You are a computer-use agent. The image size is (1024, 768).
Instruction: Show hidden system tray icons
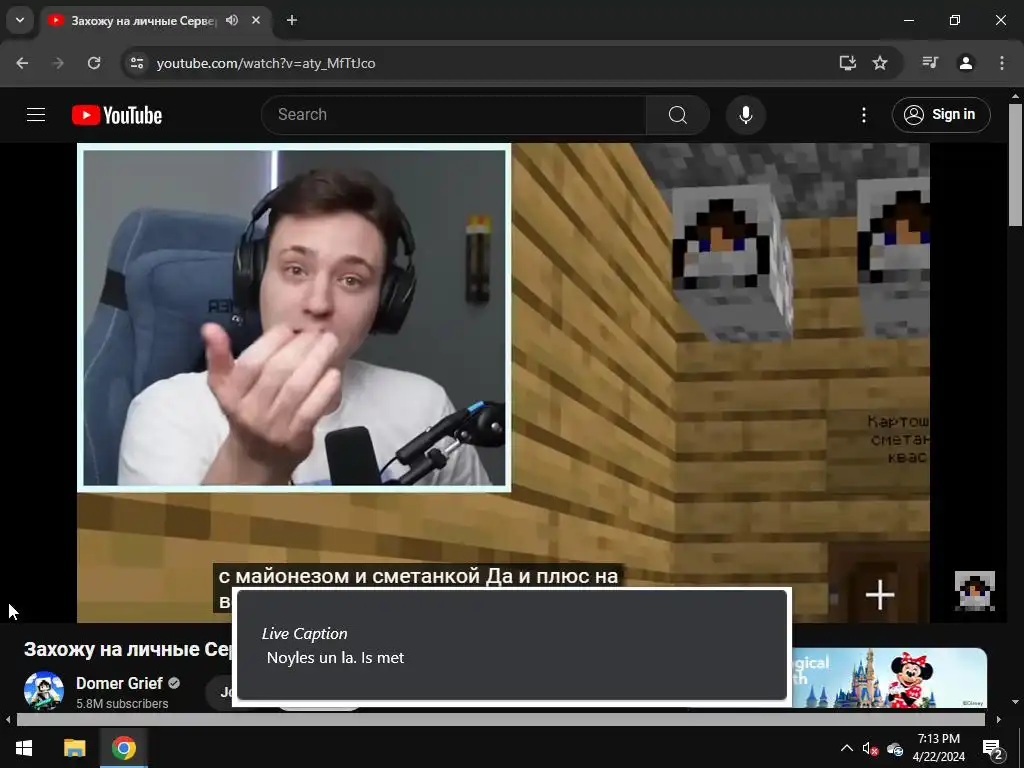coord(846,748)
